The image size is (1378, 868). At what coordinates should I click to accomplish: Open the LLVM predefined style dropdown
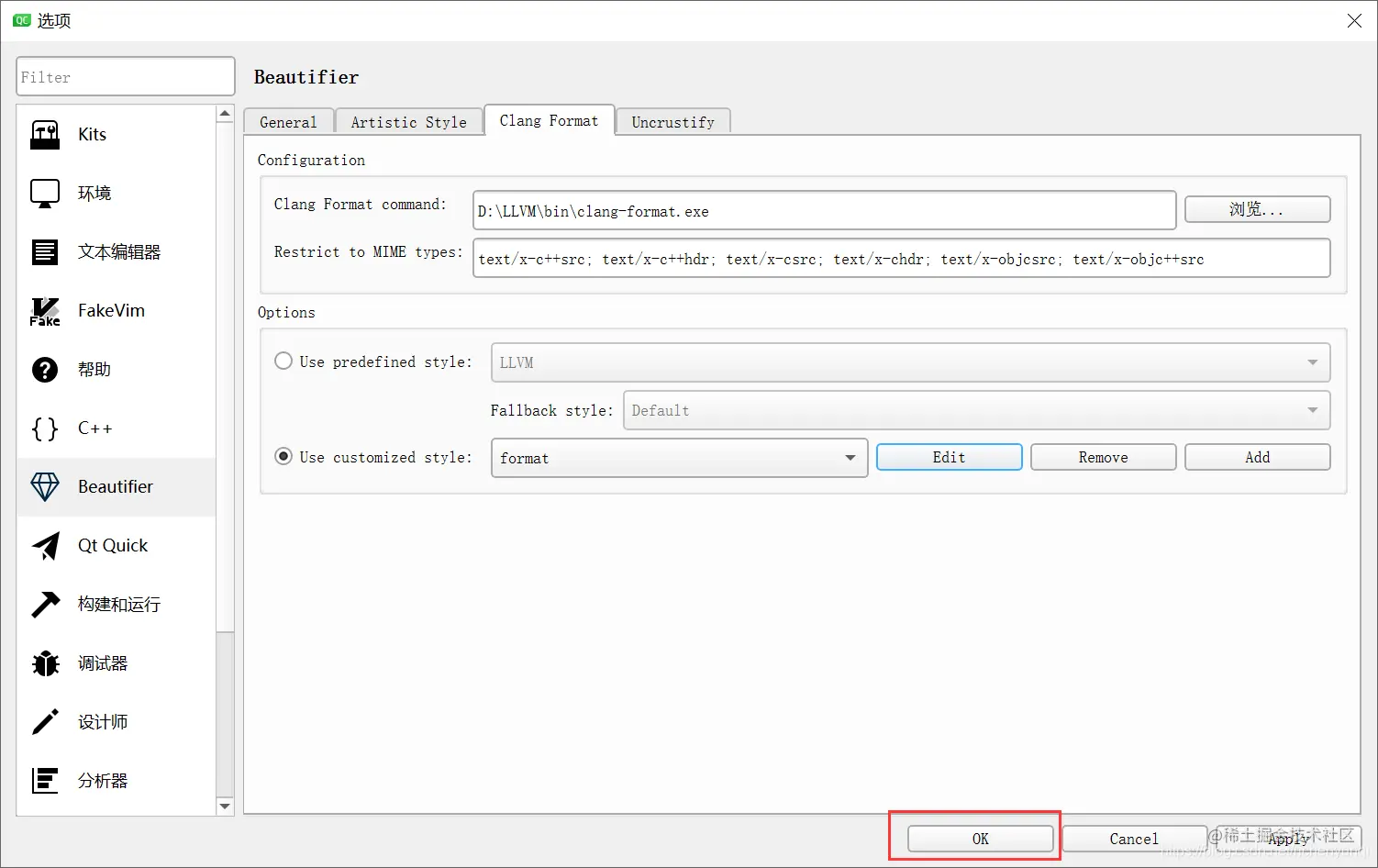(910, 362)
